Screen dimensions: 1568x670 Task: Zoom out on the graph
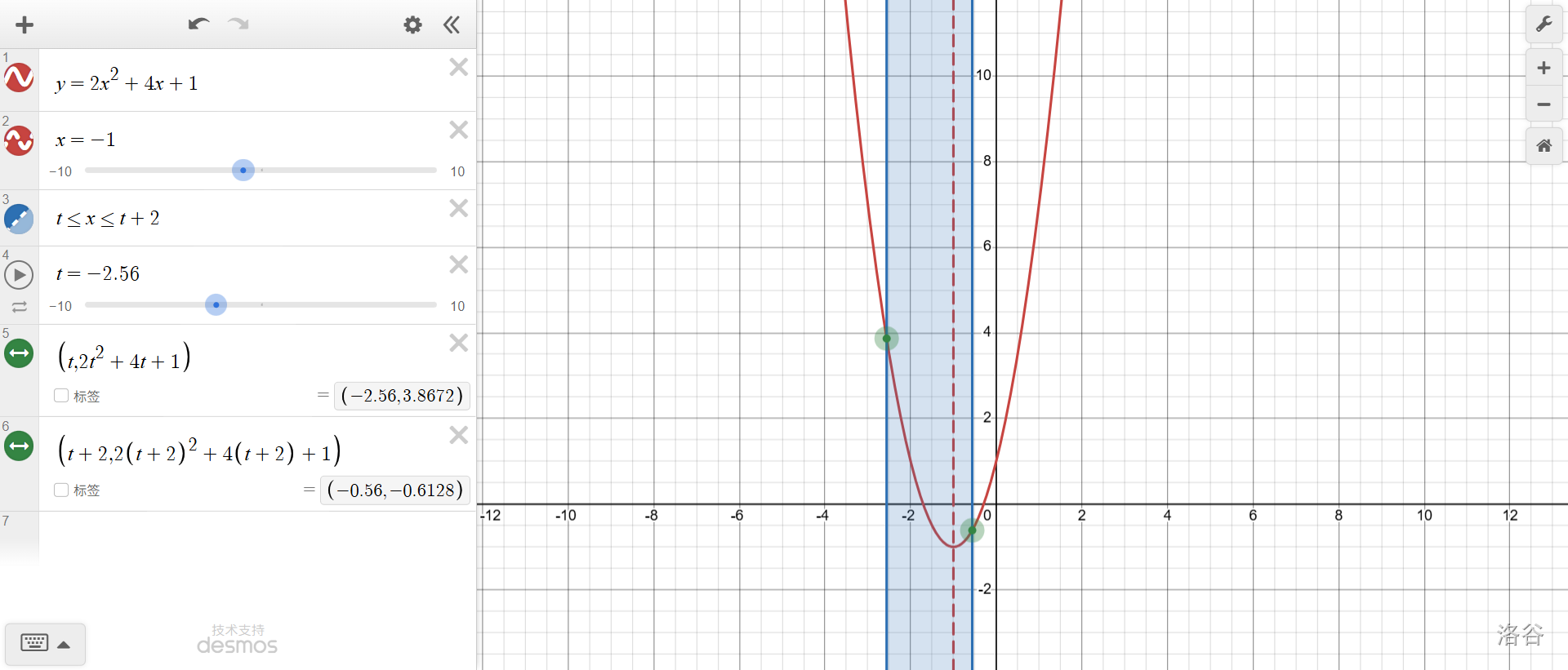(1543, 104)
